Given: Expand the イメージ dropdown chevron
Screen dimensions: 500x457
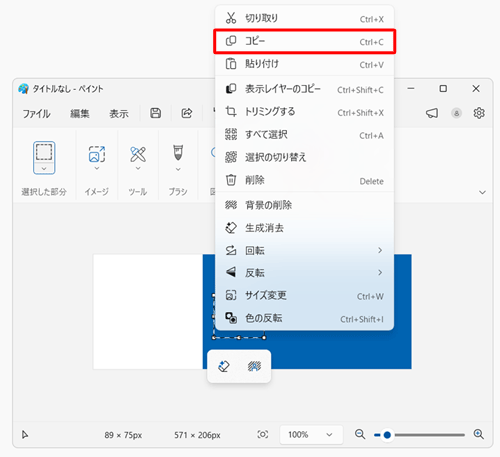Looking at the screenshot, I should [x=97, y=168].
